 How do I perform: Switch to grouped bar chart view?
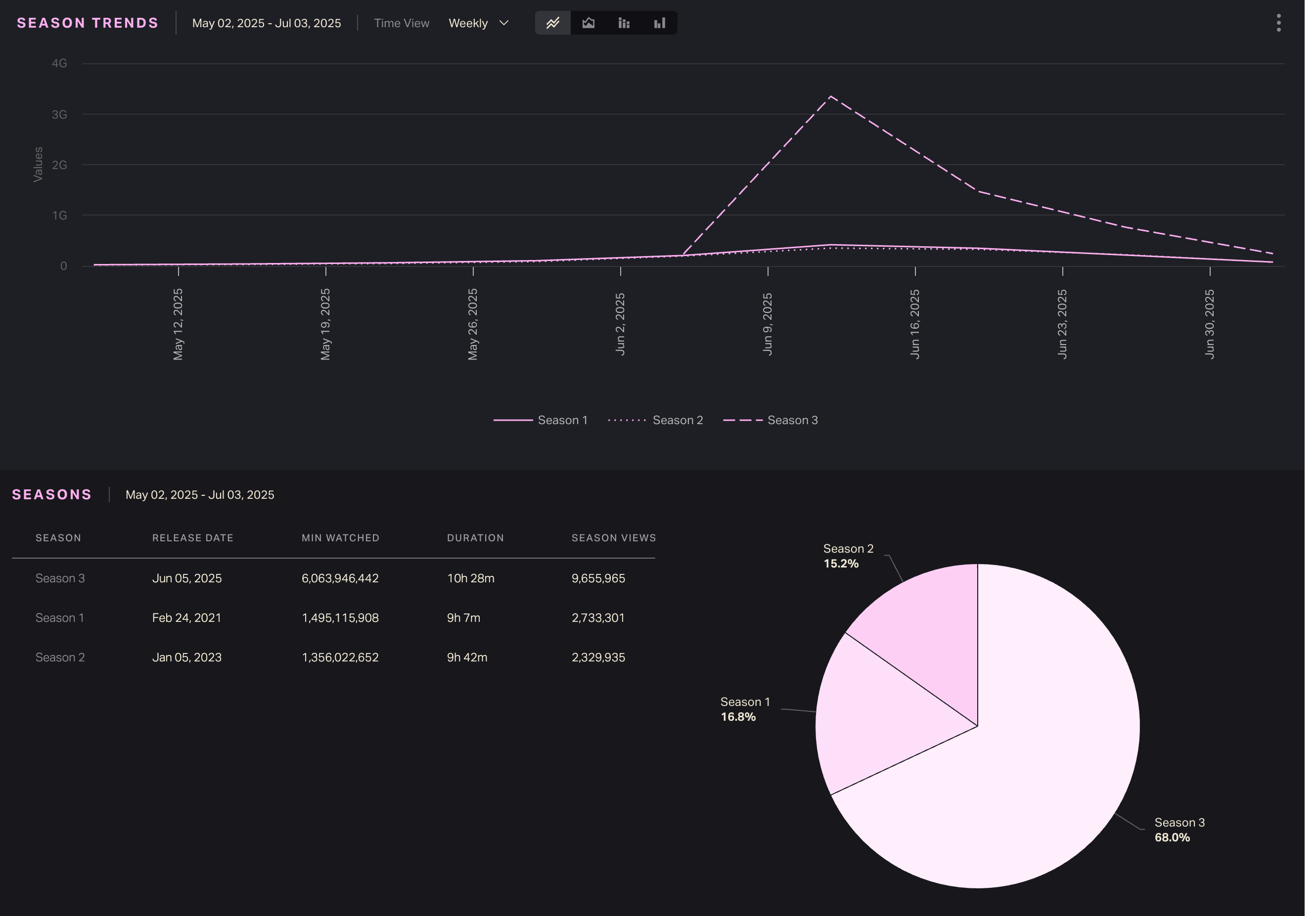click(x=660, y=23)
